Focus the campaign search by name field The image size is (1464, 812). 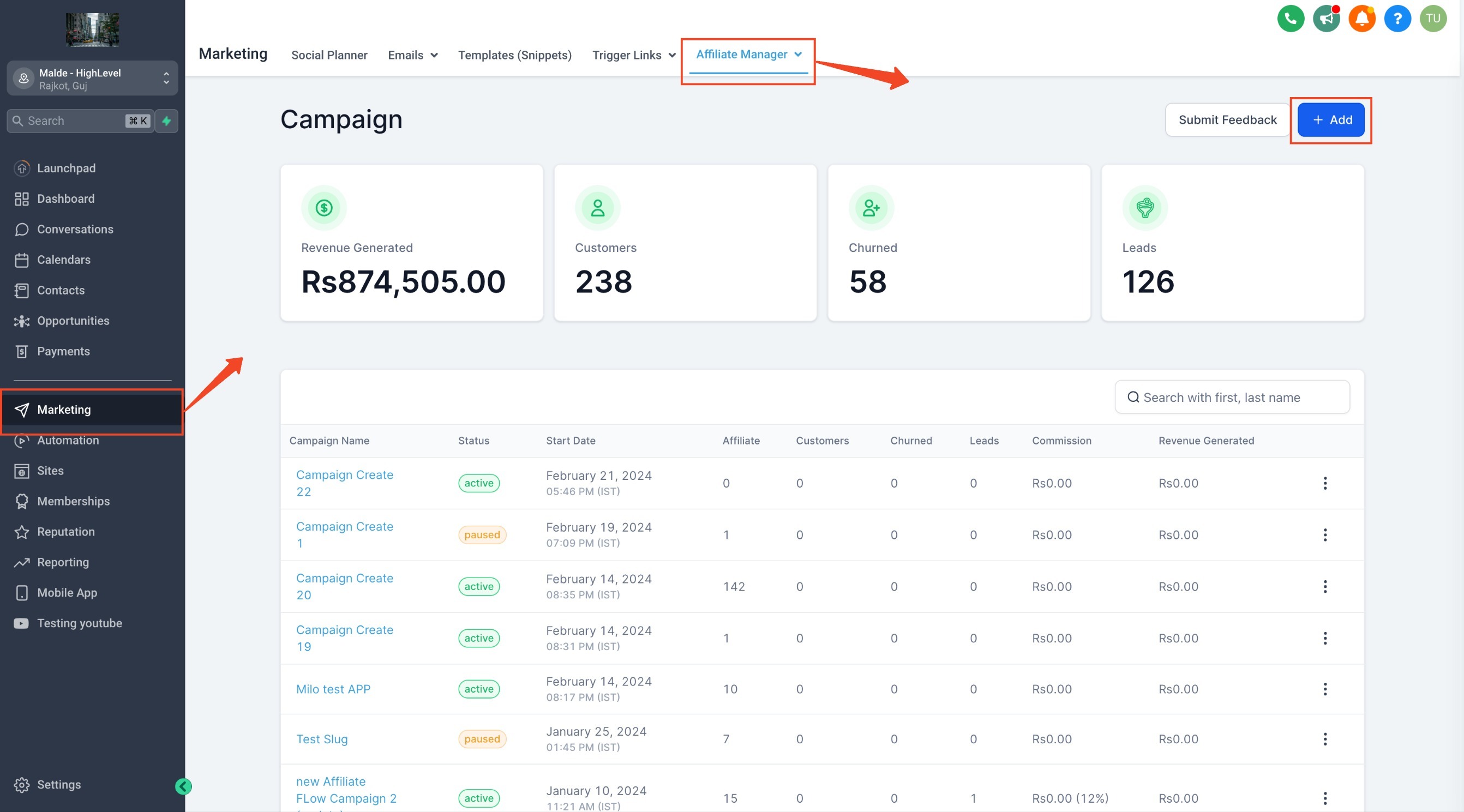pyautogui.click(x=1232, y=397)
